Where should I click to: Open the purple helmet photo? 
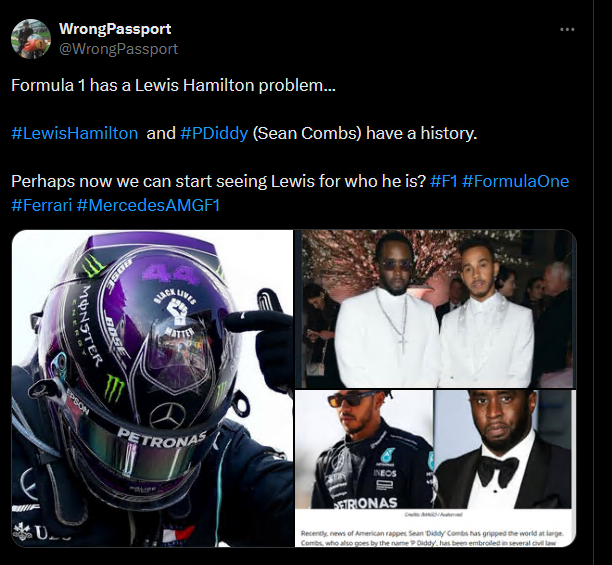(153, 388)
